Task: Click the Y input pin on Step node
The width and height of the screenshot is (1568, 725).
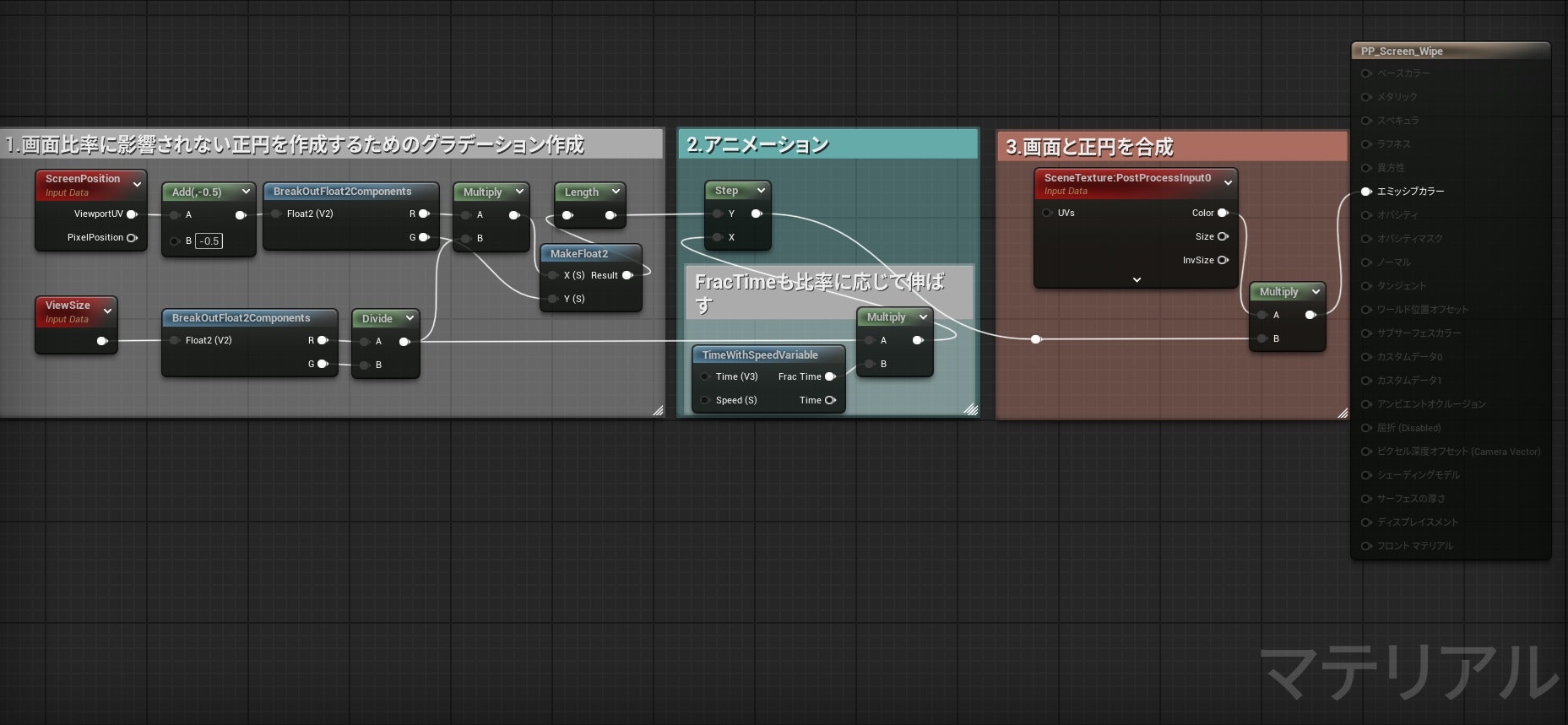Action: [x=718, y=214]
